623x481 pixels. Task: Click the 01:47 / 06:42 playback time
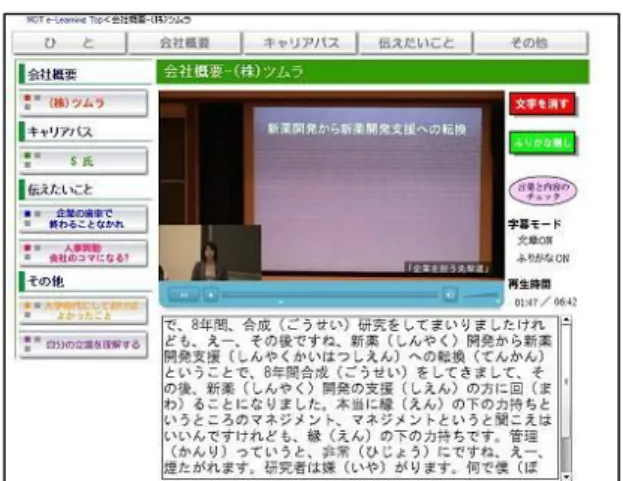(546, 302)
